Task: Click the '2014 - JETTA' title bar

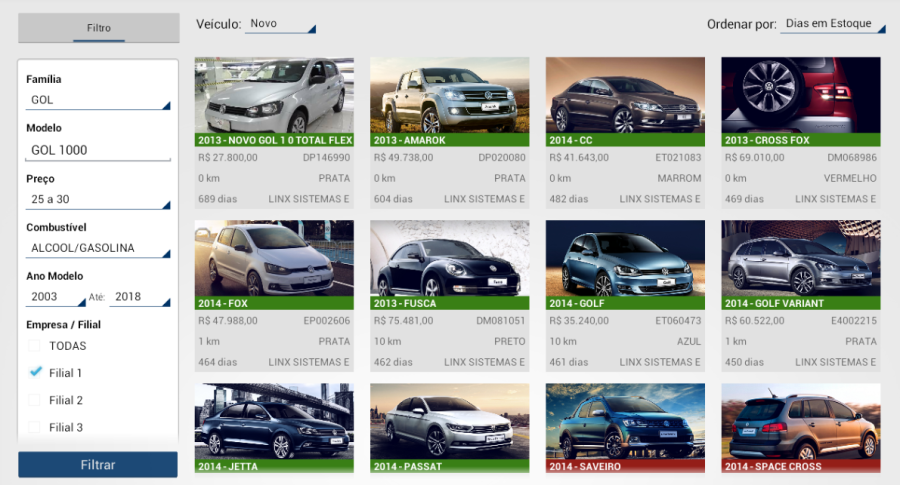Action: (274, 467)
